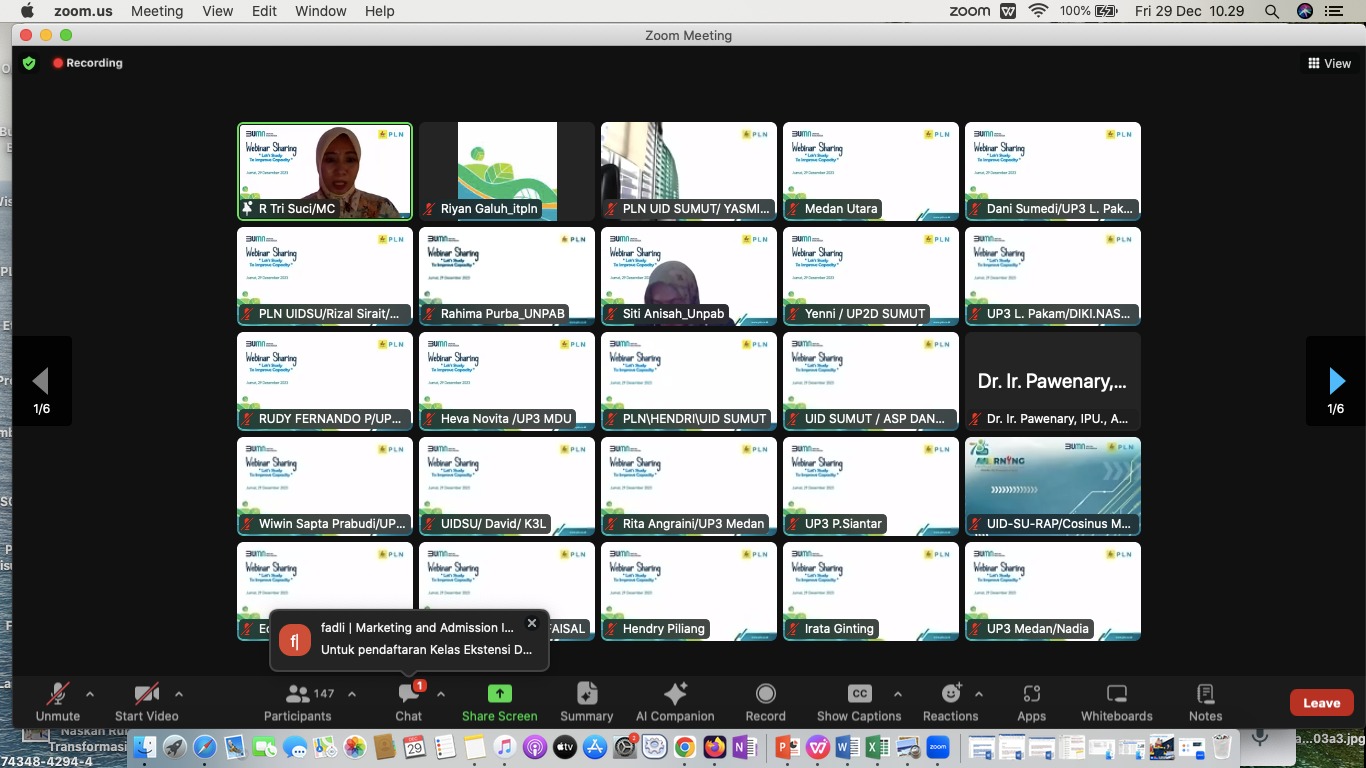Click the green Share Screen button
Image resolution: width=1366 pixels, height=768 pixels.
pos(499,701)
